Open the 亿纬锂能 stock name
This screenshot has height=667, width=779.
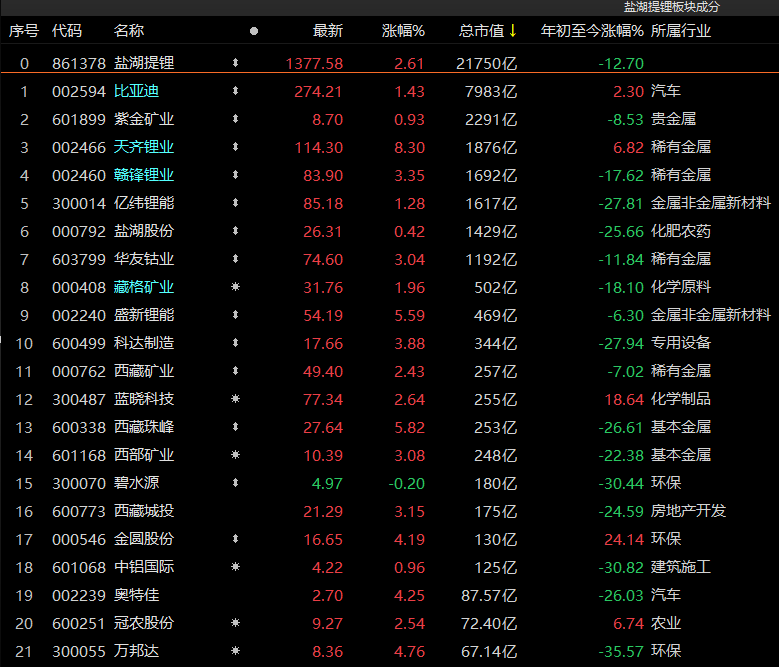tap(144, 203)
